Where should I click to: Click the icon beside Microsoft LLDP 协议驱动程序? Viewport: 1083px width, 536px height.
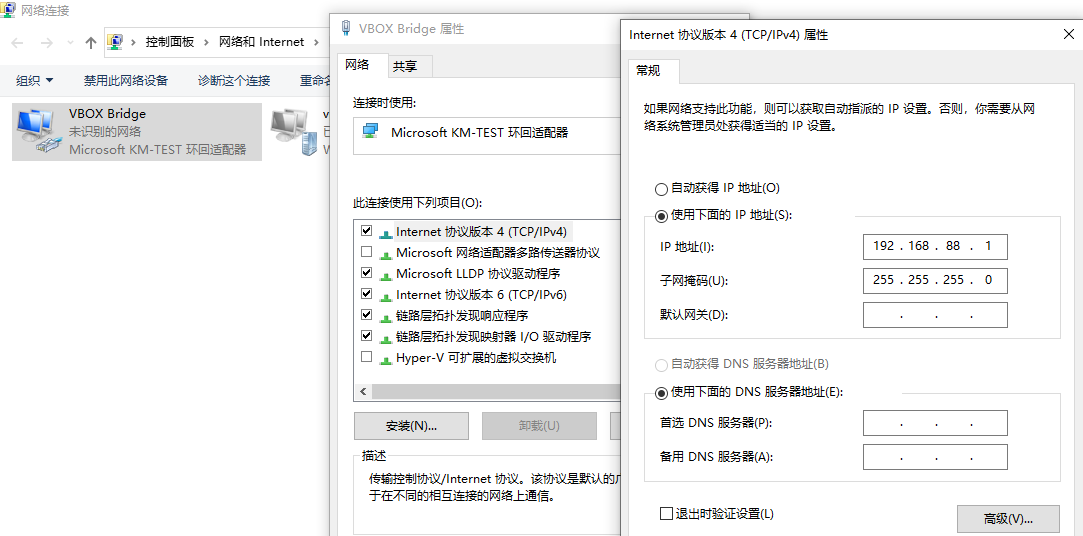tap(385, 275)
